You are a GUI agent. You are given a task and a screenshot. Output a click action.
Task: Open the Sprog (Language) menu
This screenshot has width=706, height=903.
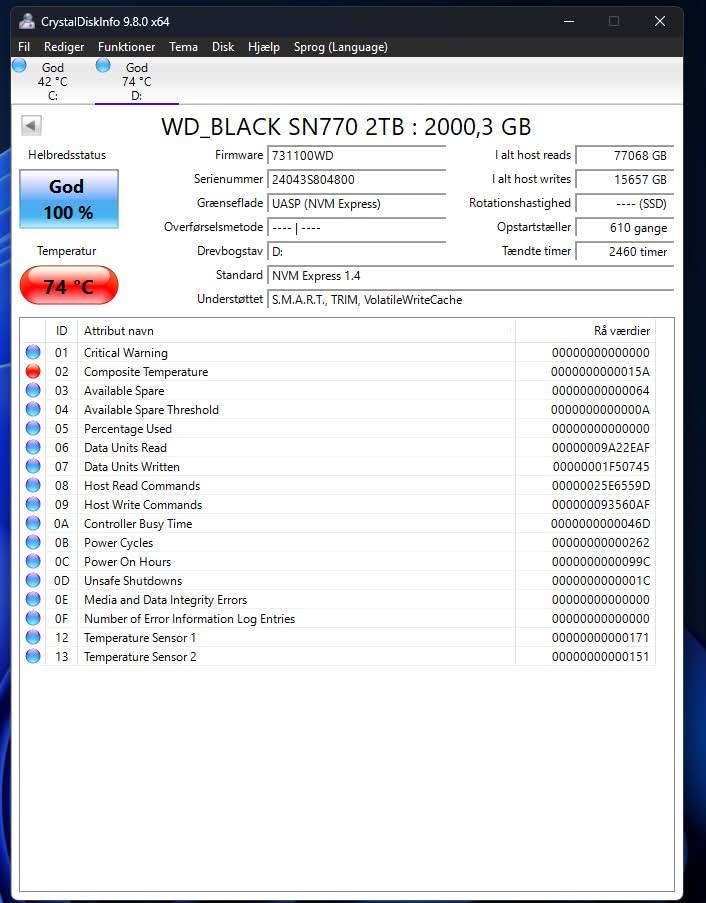(340, 47)
